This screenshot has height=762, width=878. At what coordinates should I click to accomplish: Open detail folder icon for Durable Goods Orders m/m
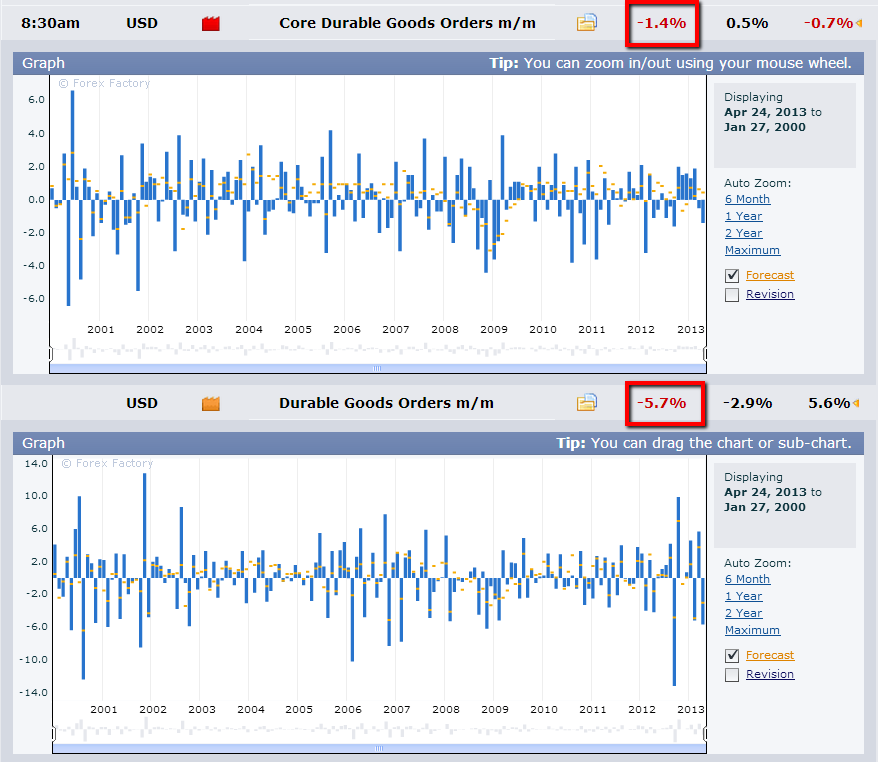pos(587,403)
